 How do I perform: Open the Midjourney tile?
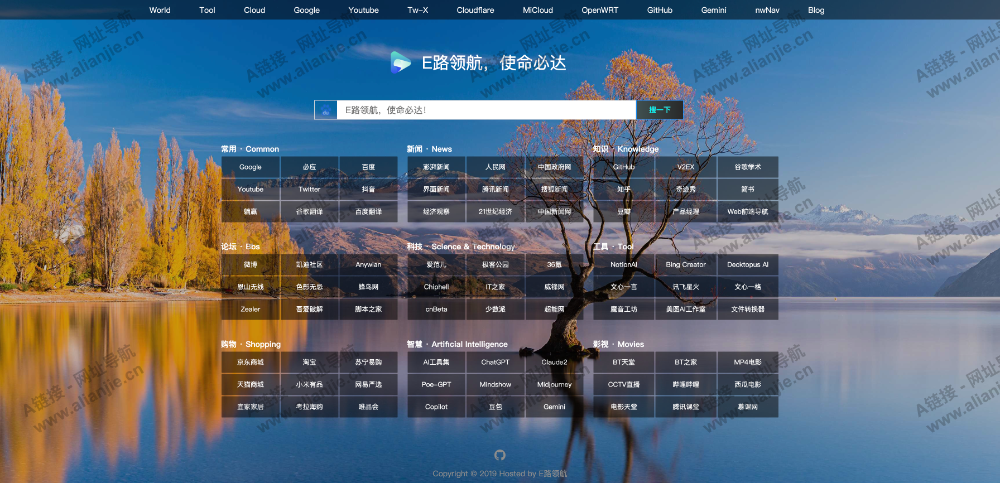click(554, 385)
